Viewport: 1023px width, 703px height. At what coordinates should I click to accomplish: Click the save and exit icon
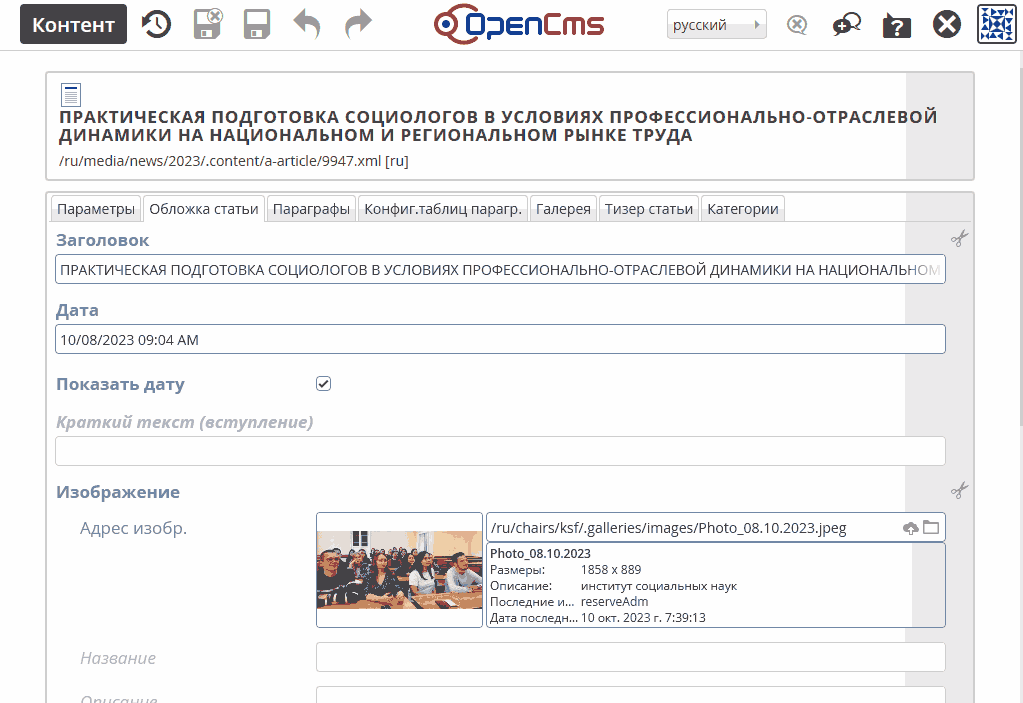point(208,25)
